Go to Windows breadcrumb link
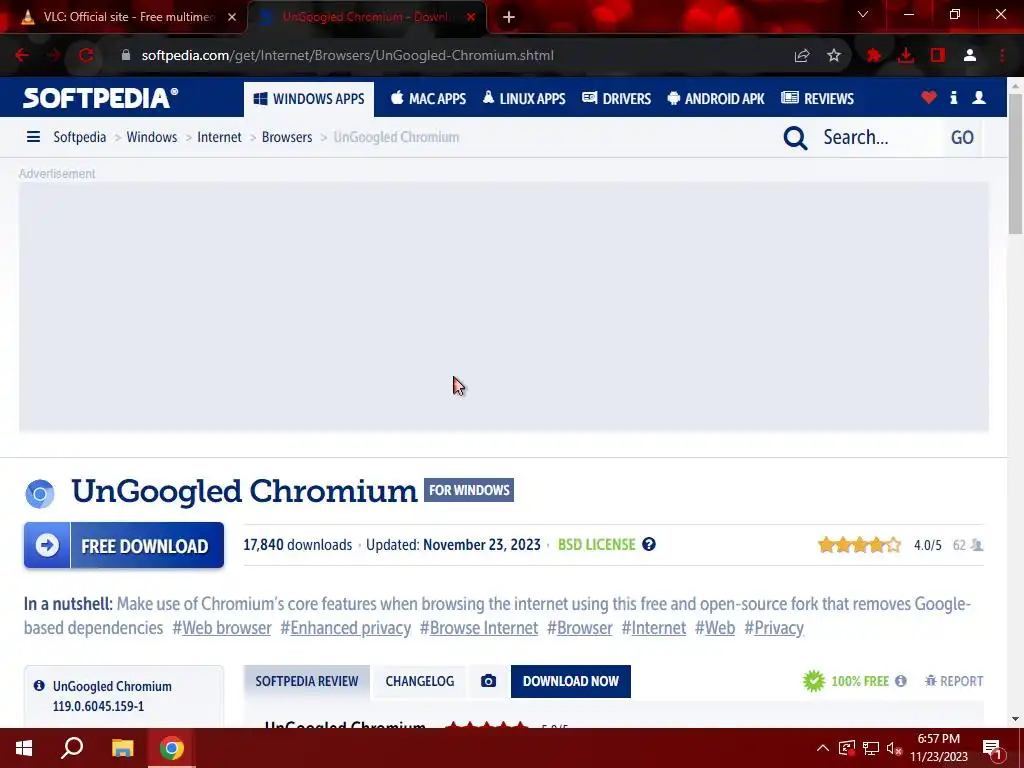This screenshot has width=1024, height=768. pos(152,137)
